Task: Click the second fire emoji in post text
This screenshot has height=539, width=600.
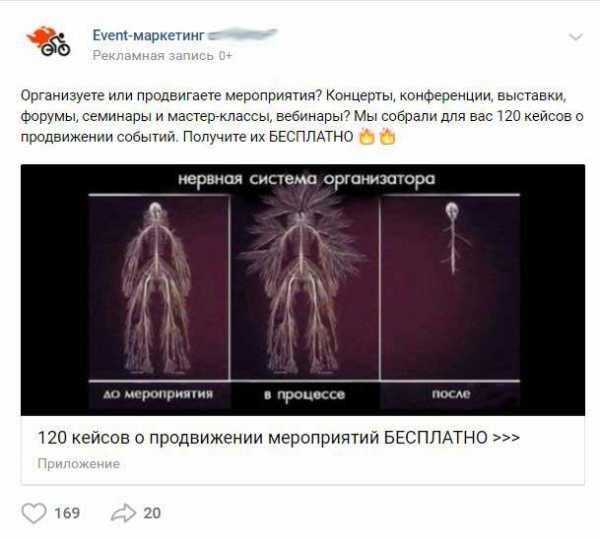Action: [387, 137]
